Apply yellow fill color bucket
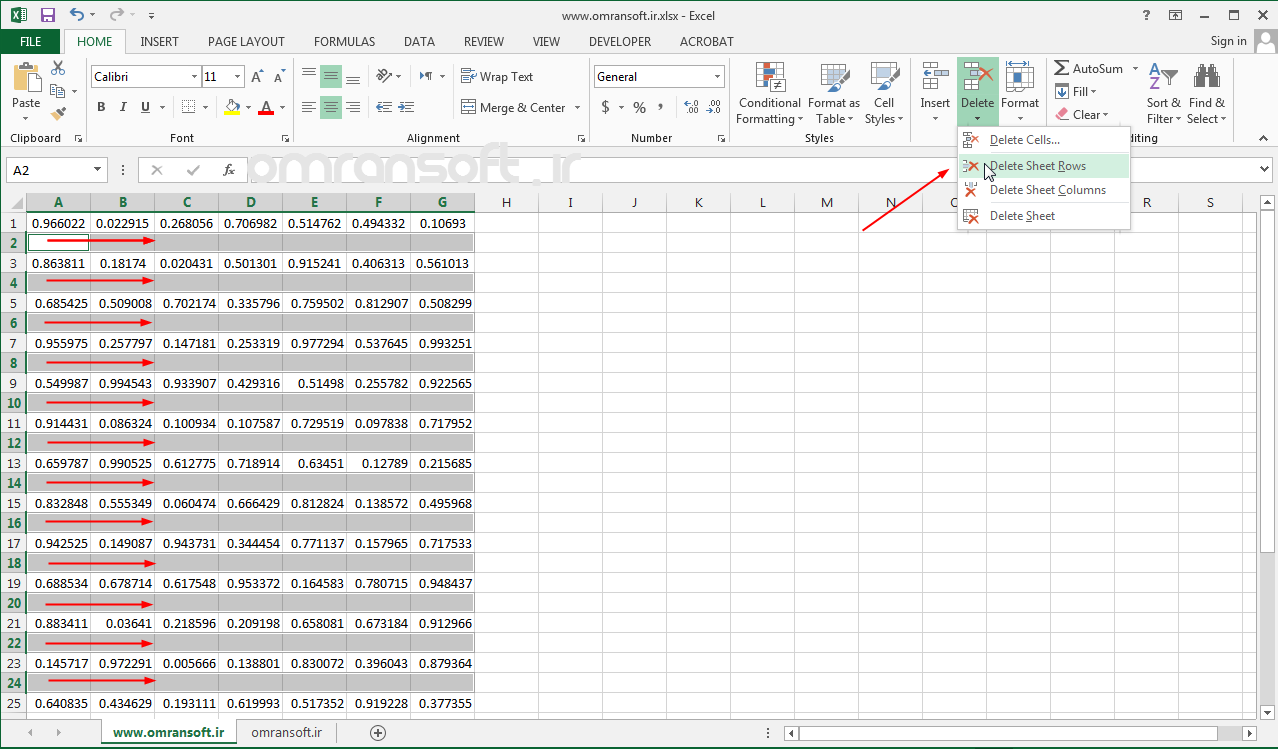Viewport: 1278px width, 749px height. click(232, 107)
